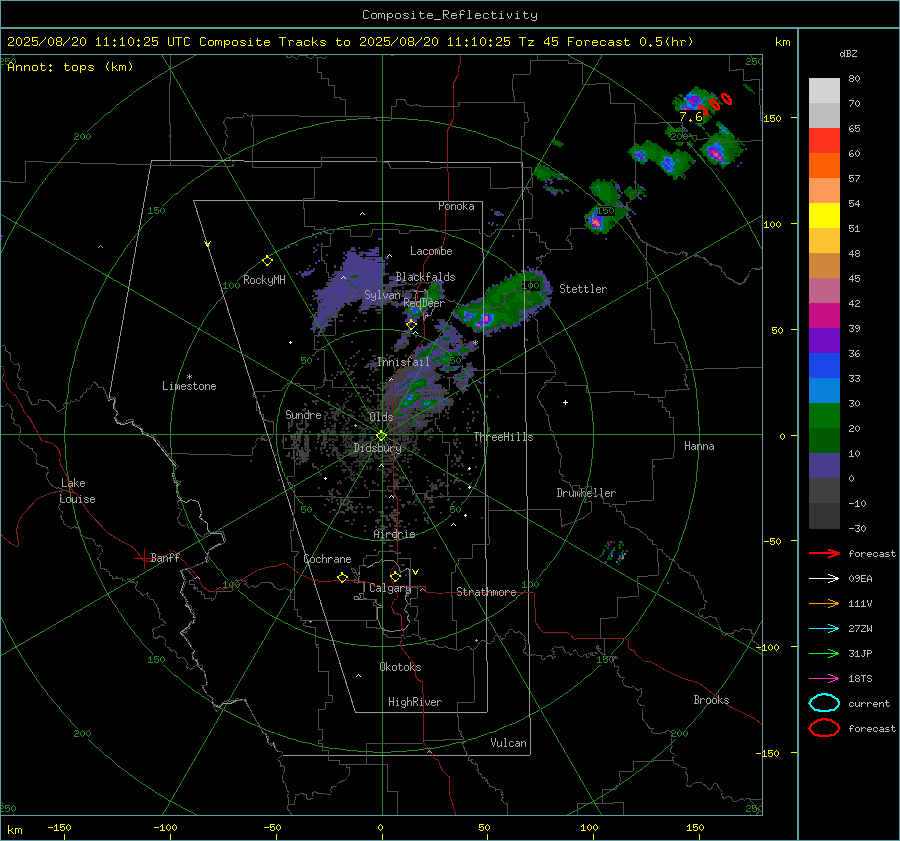This screenshot has height=841, width=900.
Task: Click the orange 111V arrow legend icon
Action: (824, 603)
